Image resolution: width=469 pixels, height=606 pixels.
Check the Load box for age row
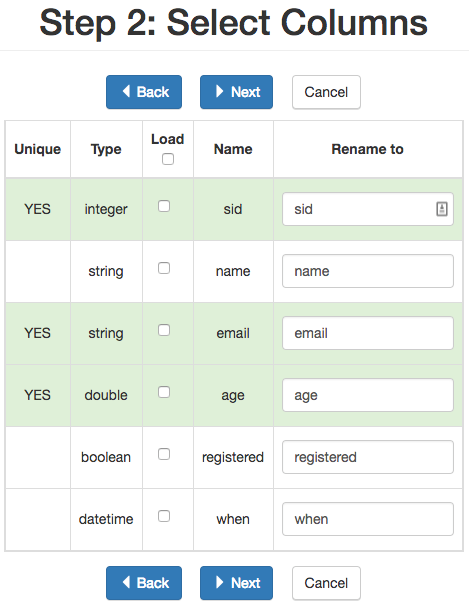[164, 392]
